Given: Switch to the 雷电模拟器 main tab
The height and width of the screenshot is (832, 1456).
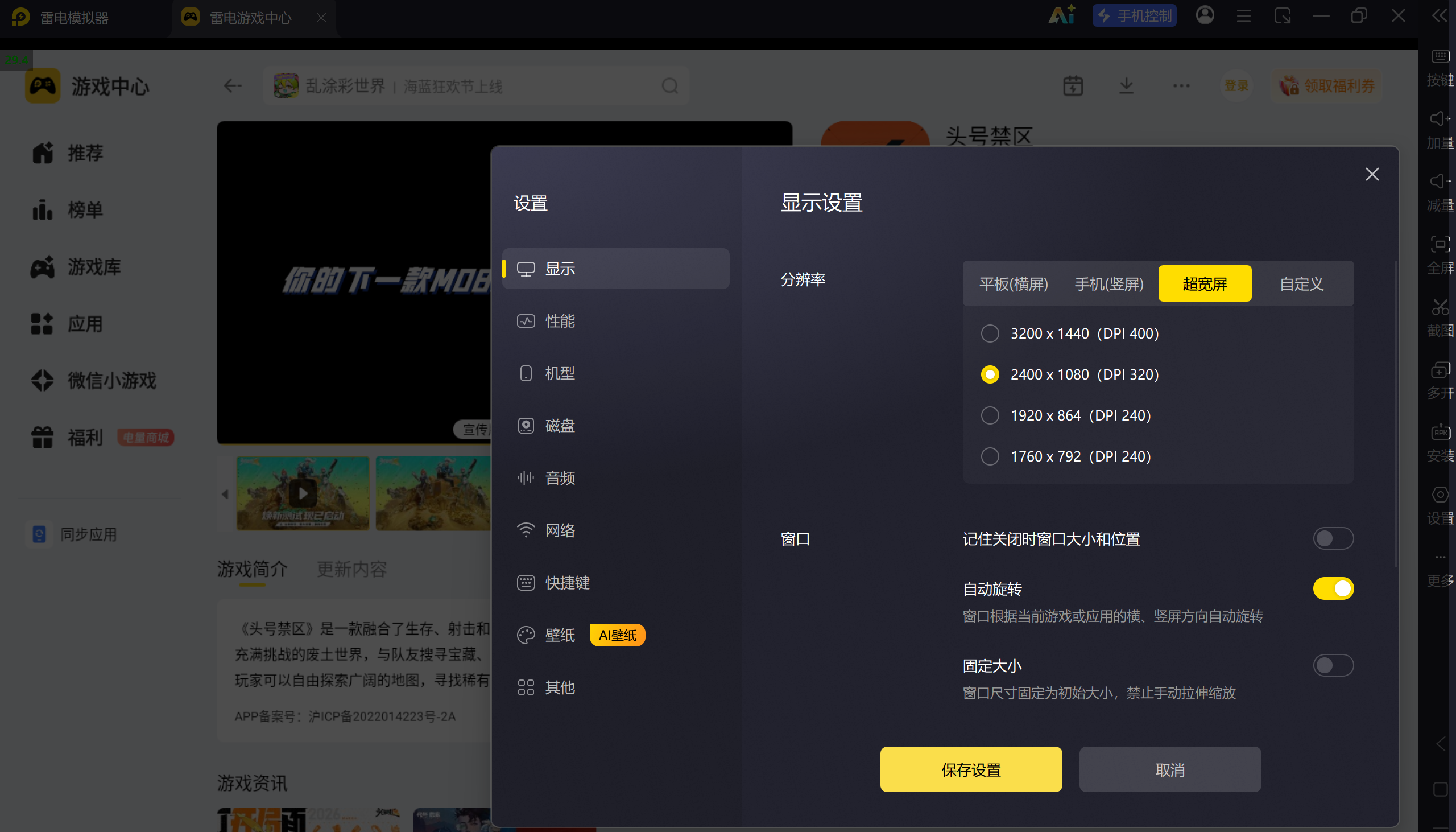Looking at the screenshot, I should (x=75, y=18).
